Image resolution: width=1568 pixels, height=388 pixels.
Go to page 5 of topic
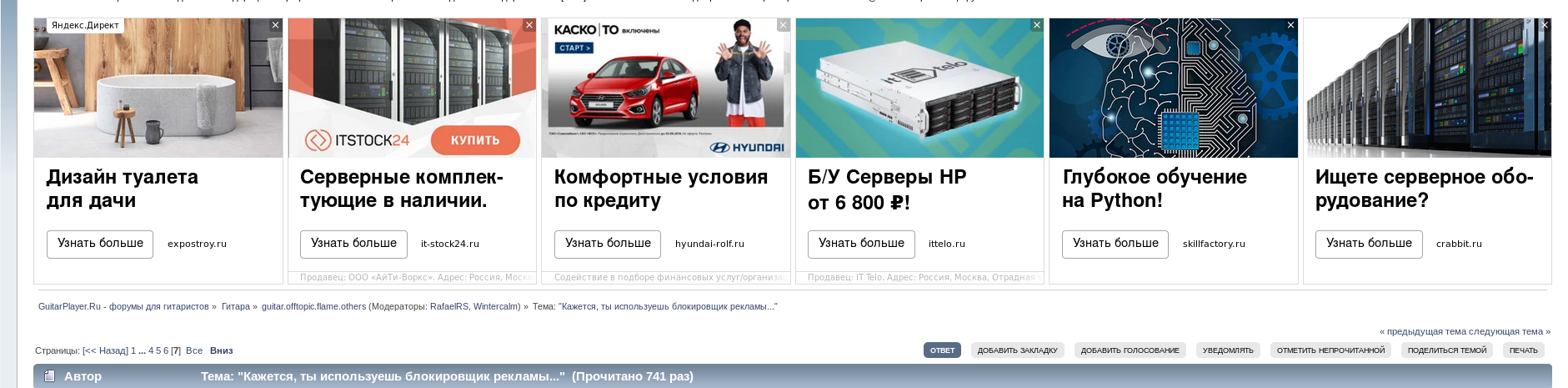[x=158, y=350]
